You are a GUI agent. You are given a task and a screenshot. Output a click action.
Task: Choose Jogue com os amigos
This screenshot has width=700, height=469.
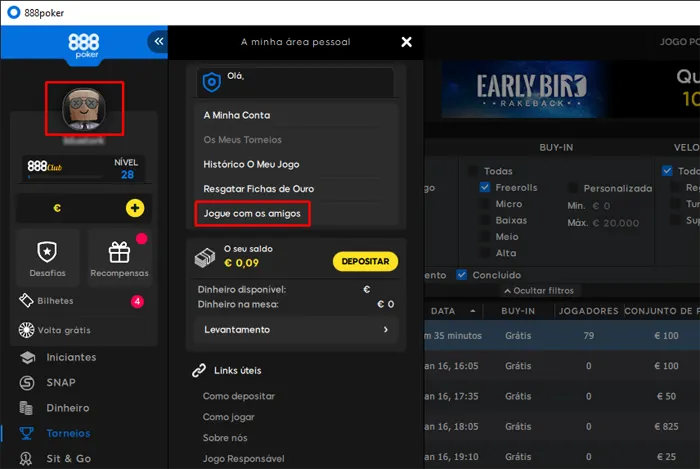click(252, 214)
